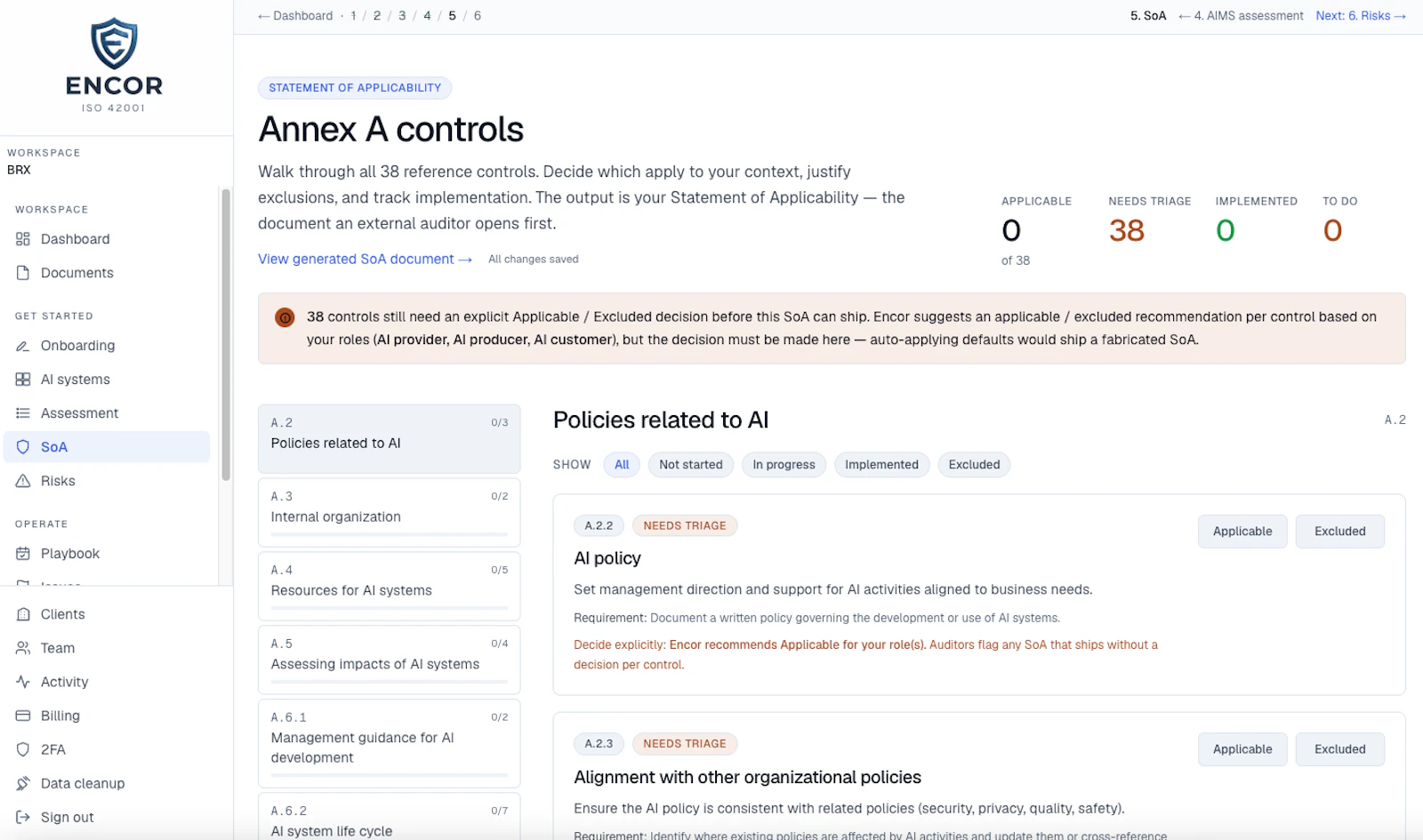The height and width of the screenshot is (840, 1423).
Task: Click the Billing card icon
Action: 23,716
